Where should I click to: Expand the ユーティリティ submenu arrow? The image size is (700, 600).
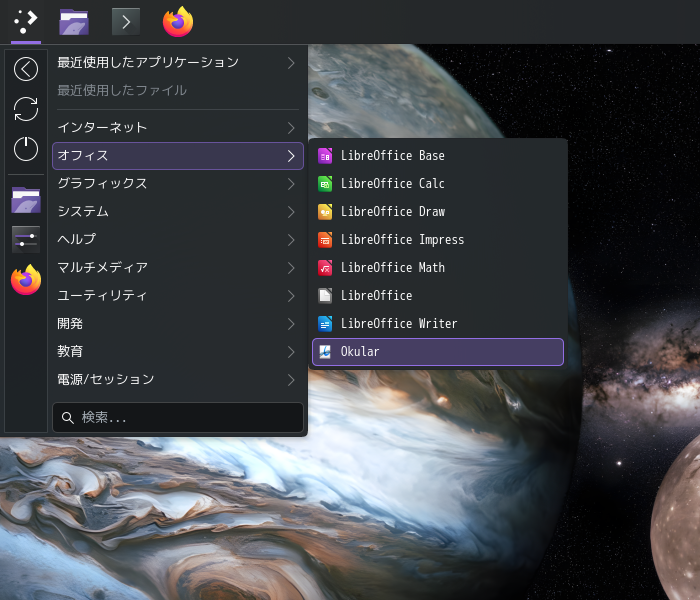[x=291, y=296]
